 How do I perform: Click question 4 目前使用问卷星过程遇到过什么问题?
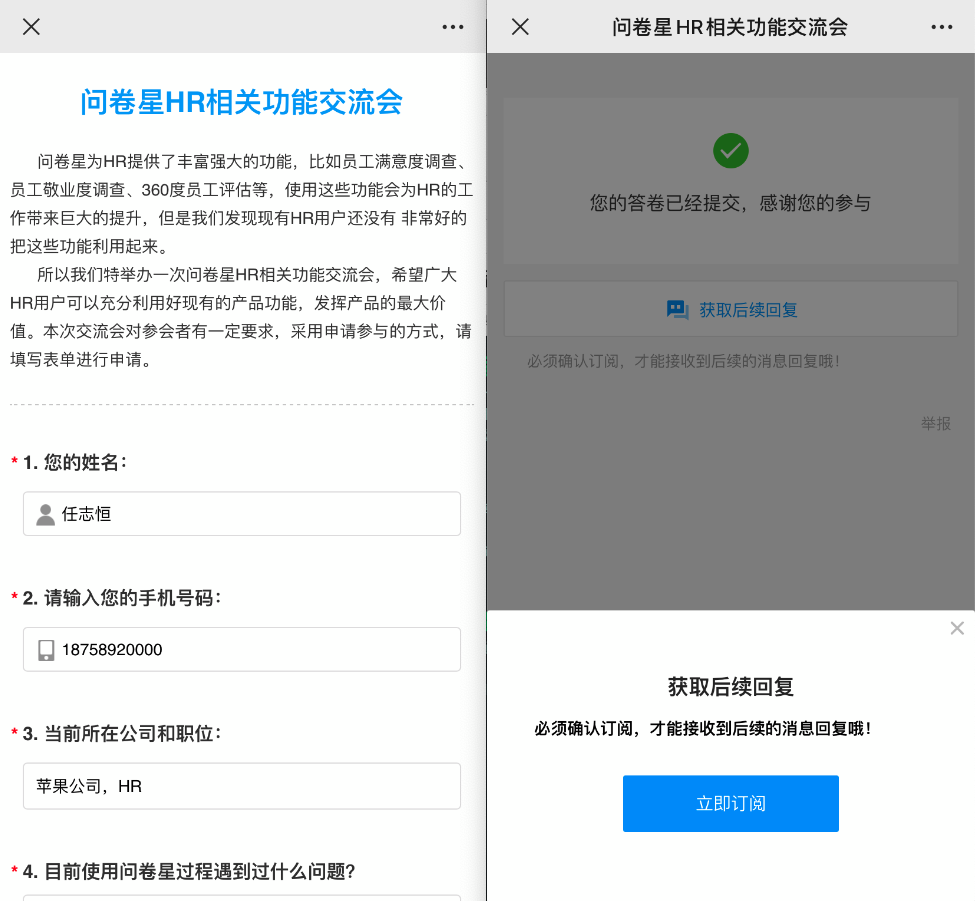(x=189, y=871)
